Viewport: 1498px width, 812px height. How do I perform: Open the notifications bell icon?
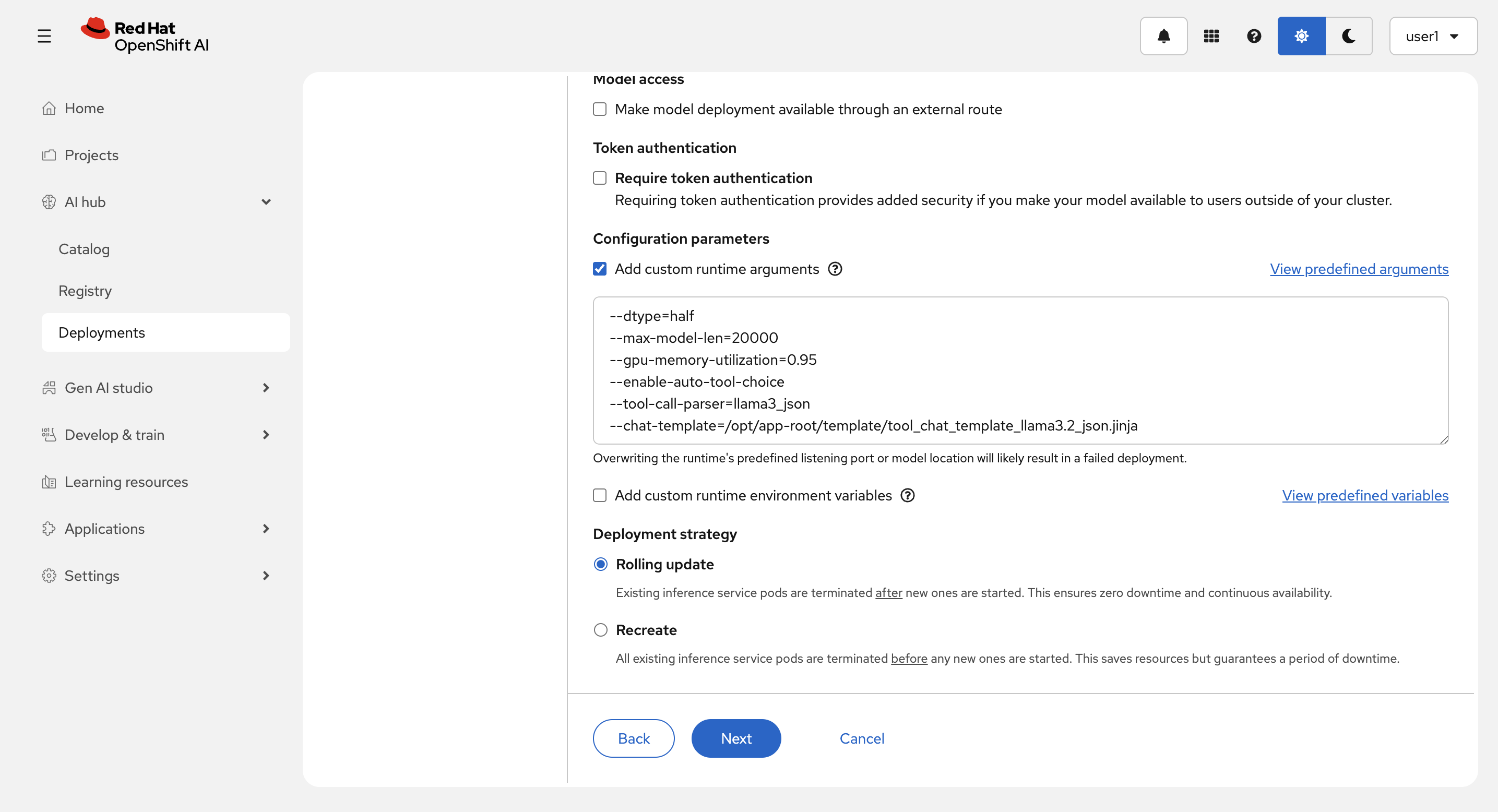tap(1163, 36)
